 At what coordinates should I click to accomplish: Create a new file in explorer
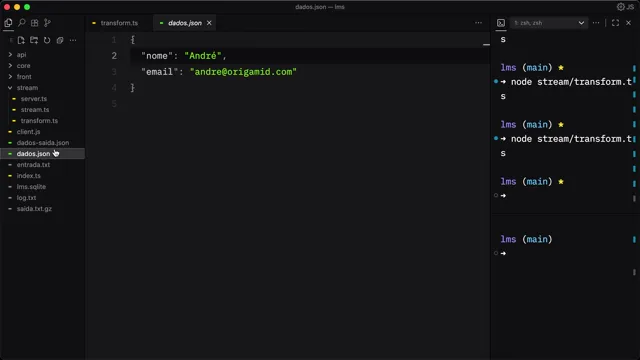(21, 40)
